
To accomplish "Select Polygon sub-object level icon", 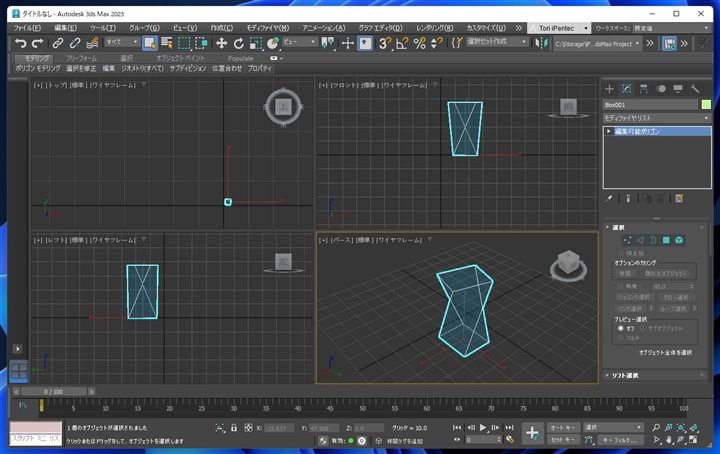I will 666,240.
